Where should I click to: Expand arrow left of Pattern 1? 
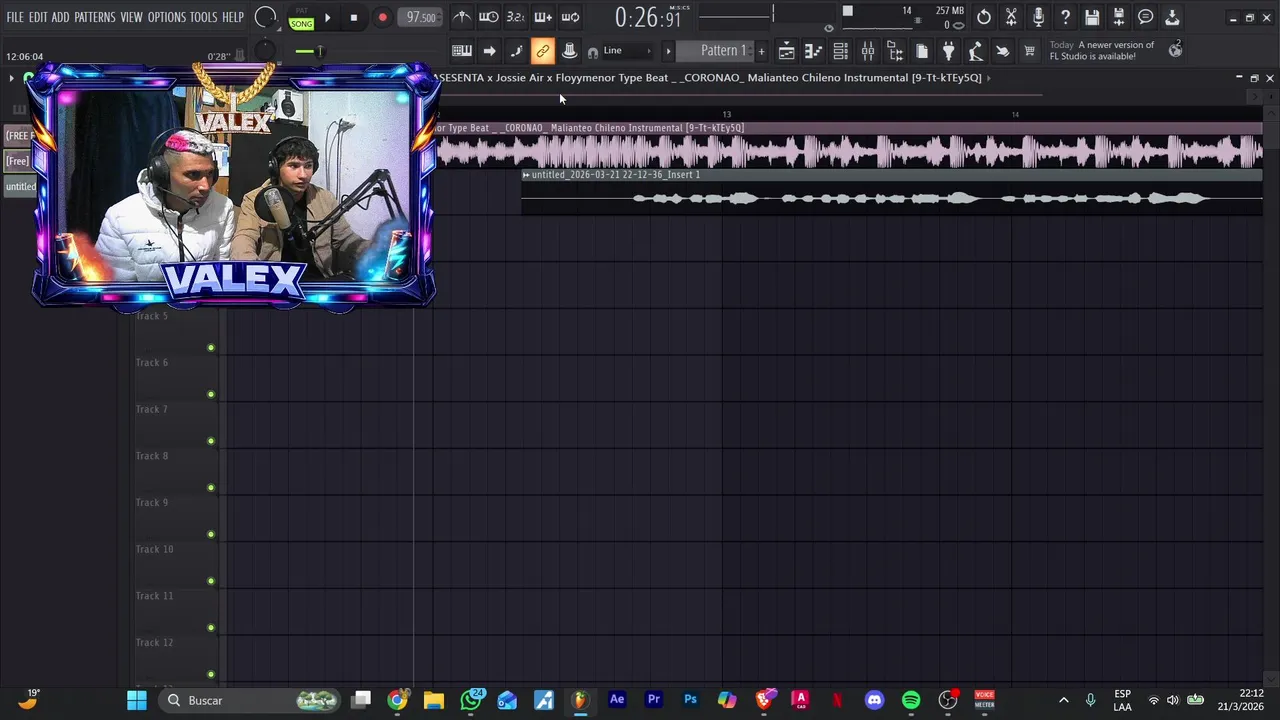[x=668, y=51]
